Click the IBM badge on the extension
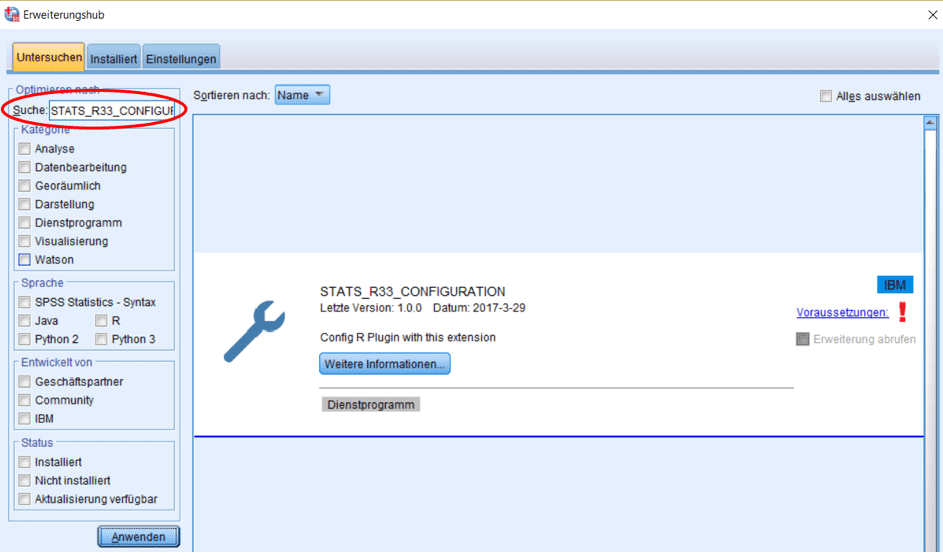The width and height of the screenshot is (943, 552). (x=895, y=285)
